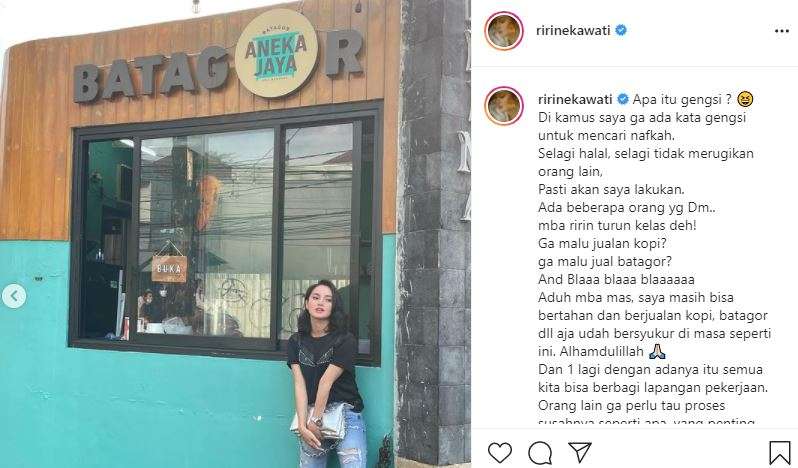
Task: Share post via the paper plane icon
Action: point(579,452)
